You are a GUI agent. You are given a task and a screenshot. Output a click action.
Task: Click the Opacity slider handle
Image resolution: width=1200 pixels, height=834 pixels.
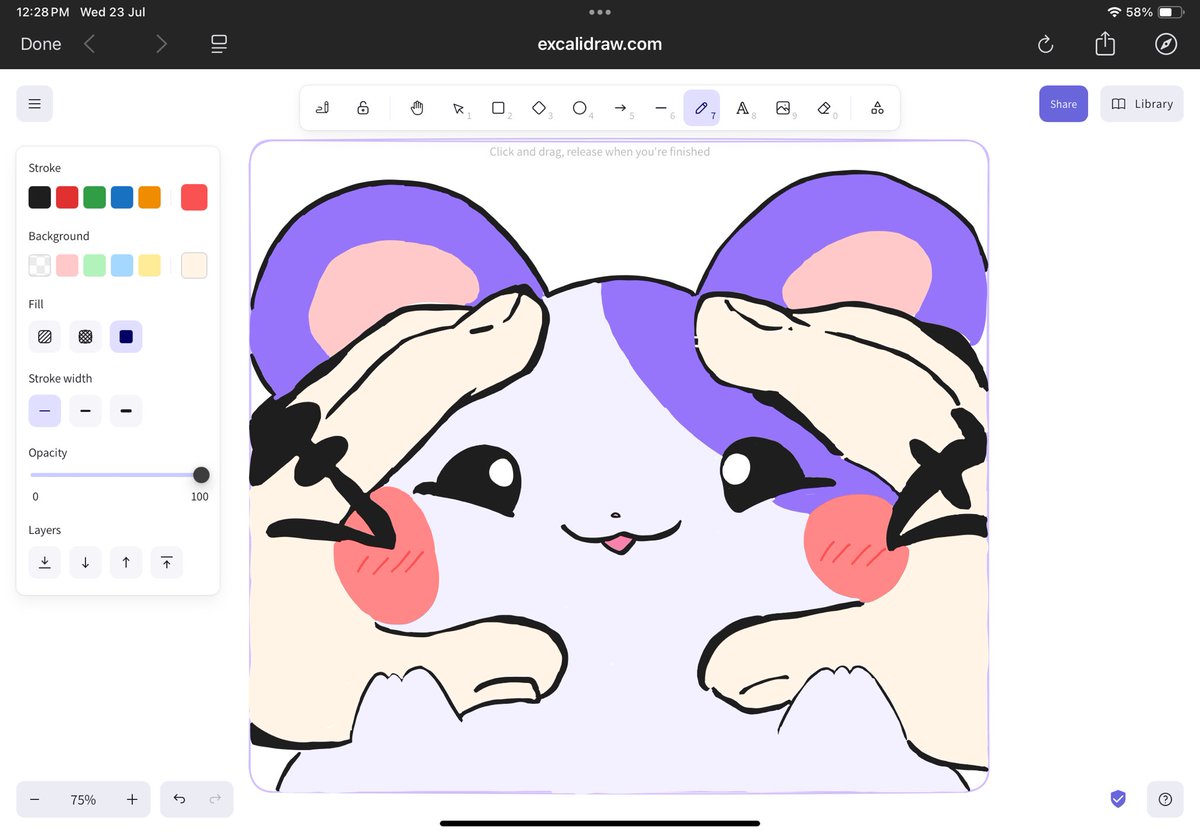click(x=201, y=475)
